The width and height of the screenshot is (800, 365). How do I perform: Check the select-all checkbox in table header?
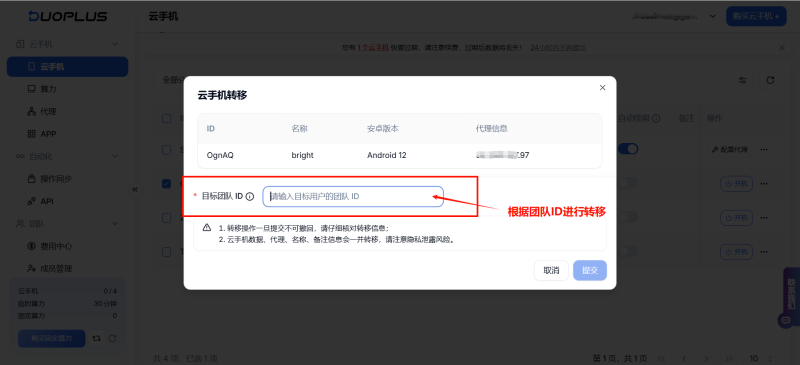(166, 118)
